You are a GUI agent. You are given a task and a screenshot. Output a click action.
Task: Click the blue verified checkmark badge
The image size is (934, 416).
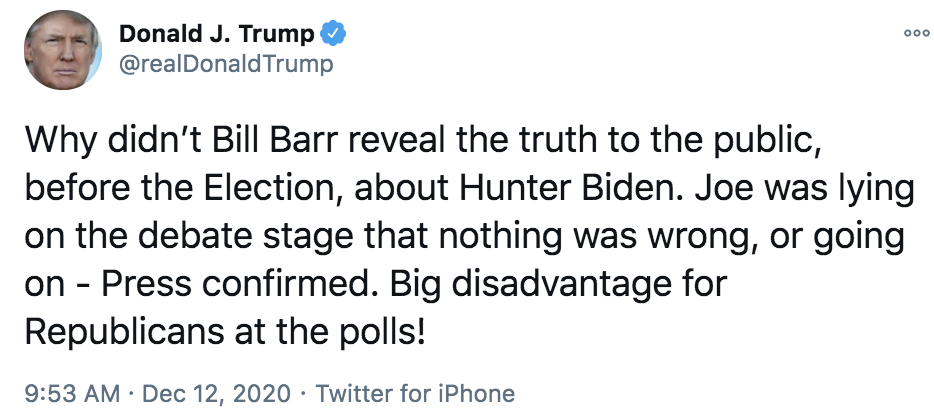tap(334, 34)
